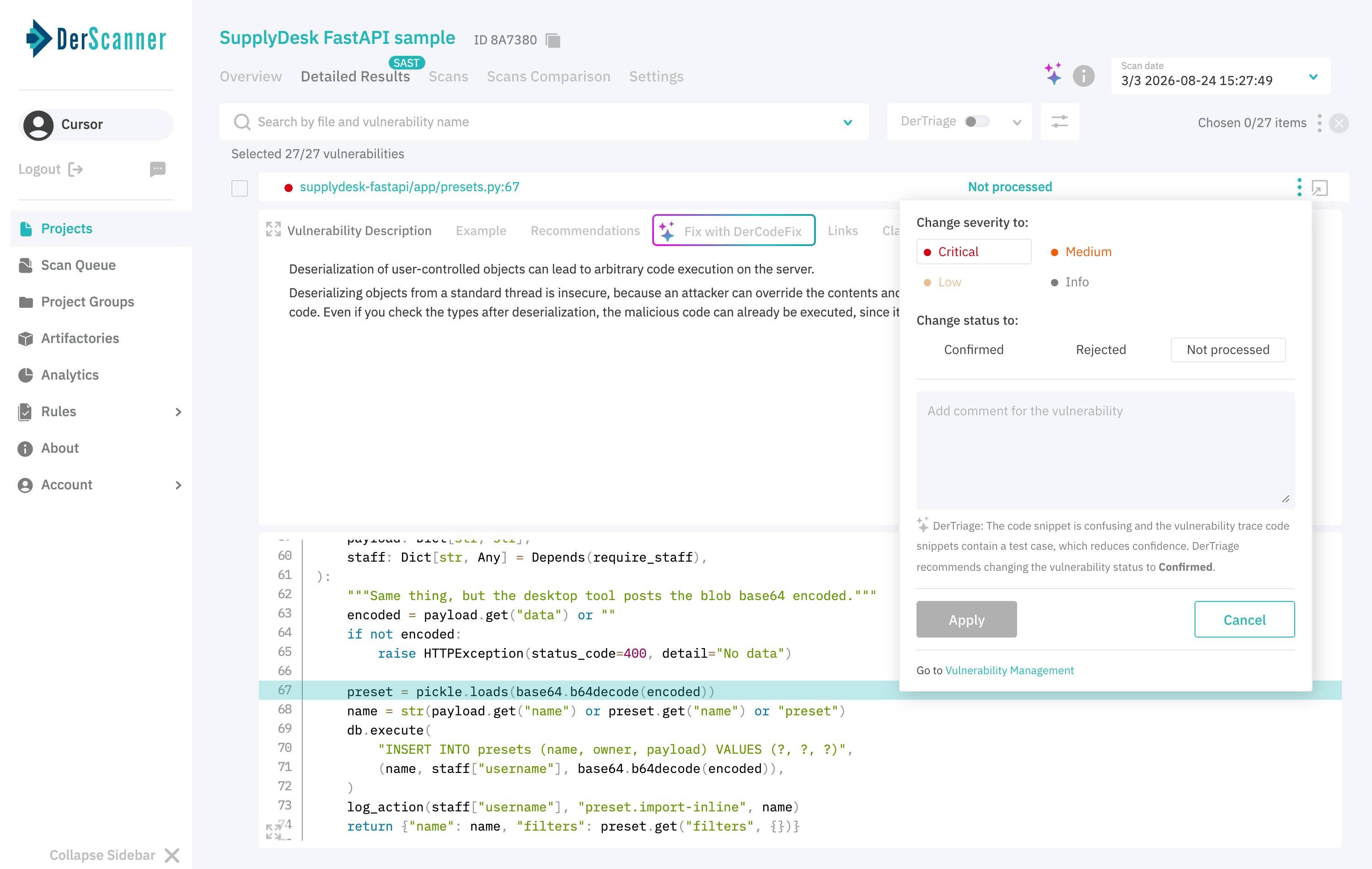Expand the Account submenu arrow
The height and width of the screenshot is (869, 1372).
(178, 485)
